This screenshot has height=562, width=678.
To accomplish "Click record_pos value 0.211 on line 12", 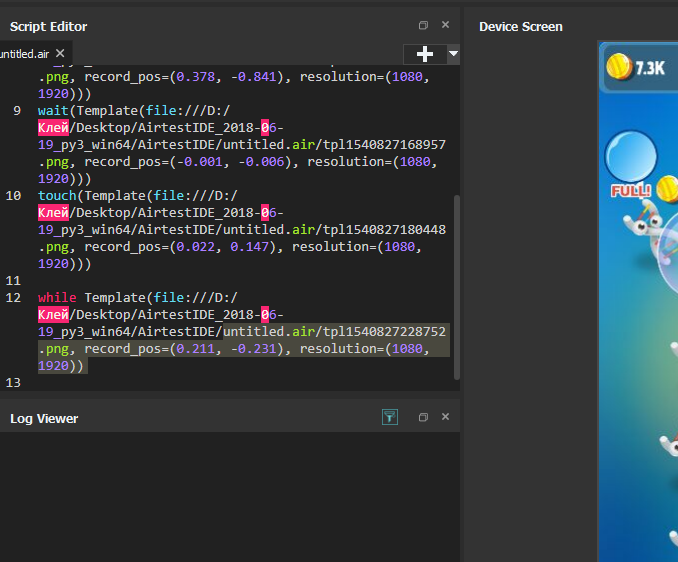I will tap(195, 349).
